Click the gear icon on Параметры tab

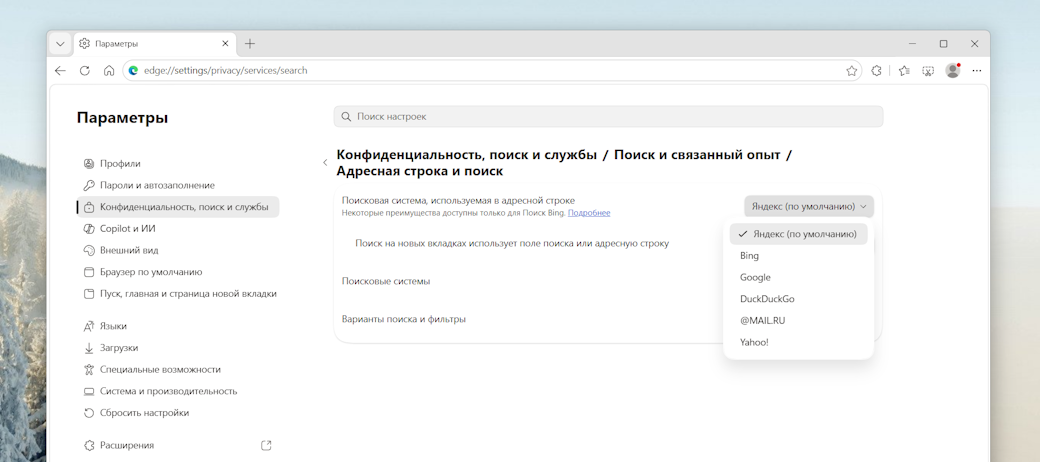point(84,44)
